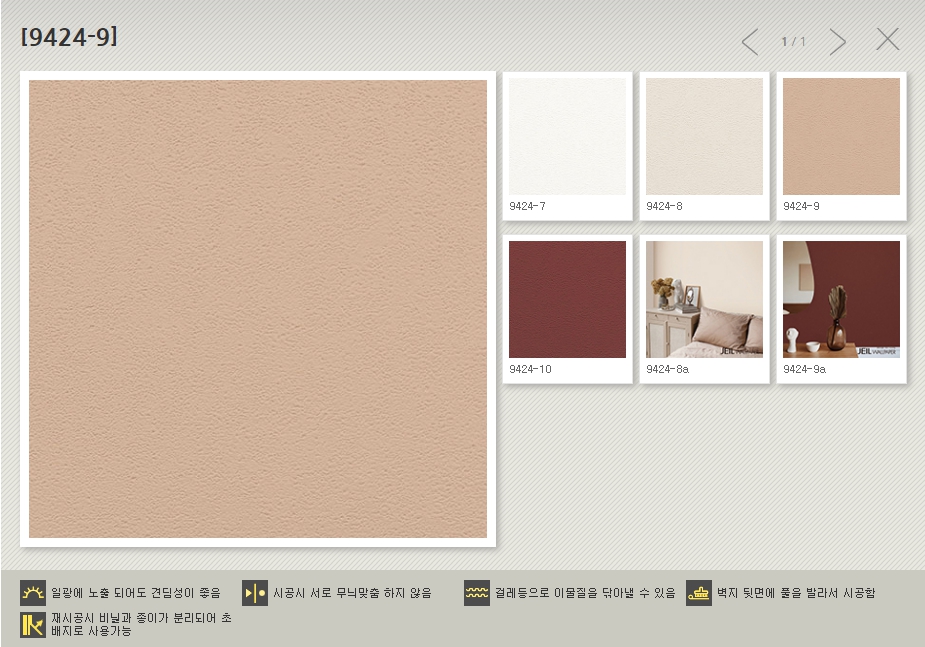Go to the previous image arrow

click(750, 42)
